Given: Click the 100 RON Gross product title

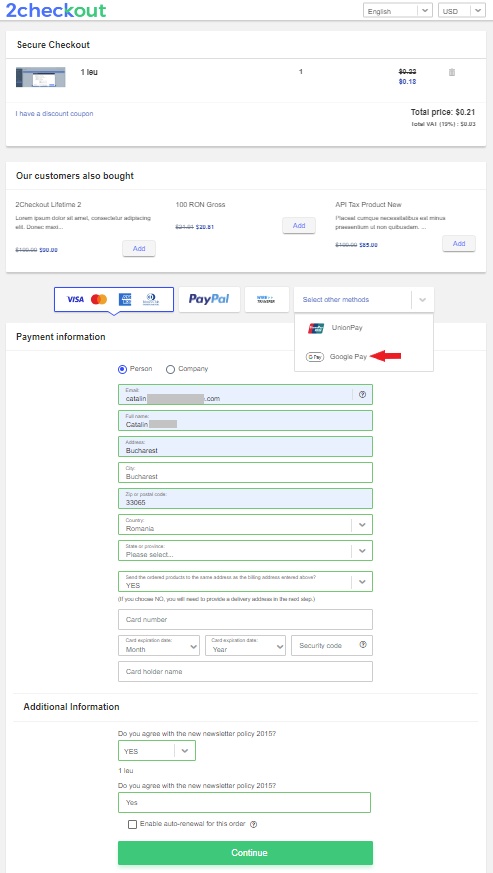Looking at the screenshot, I should point(201,204).
